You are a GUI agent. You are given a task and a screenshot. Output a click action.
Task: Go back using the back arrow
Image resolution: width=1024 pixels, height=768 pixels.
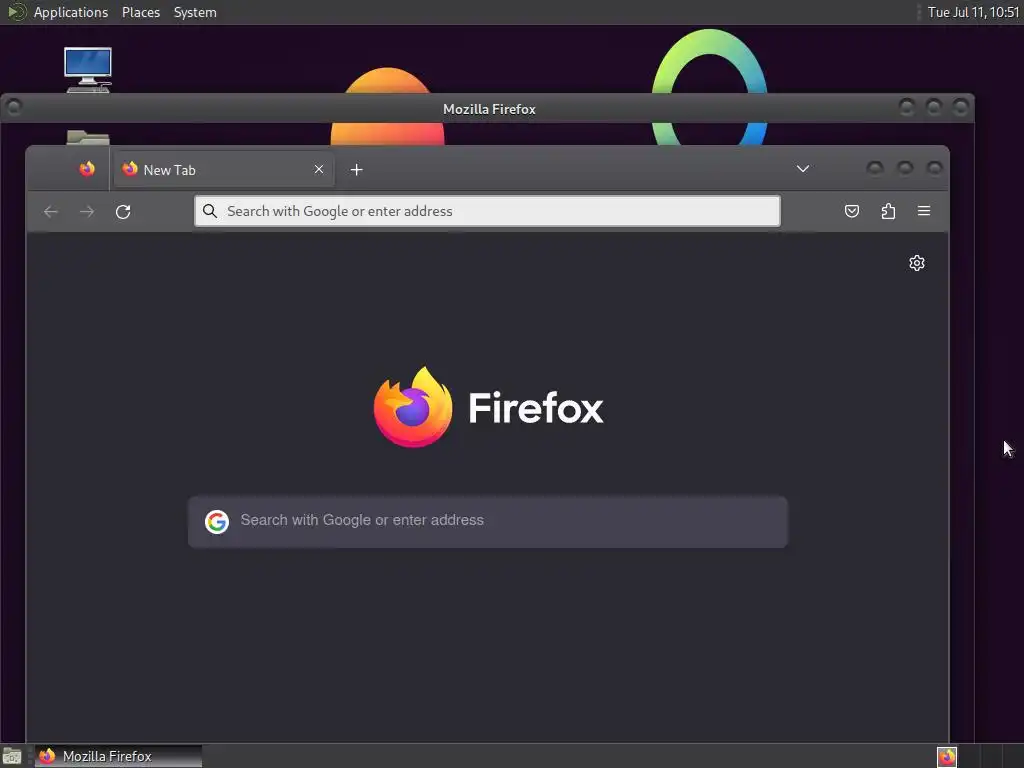51,212
